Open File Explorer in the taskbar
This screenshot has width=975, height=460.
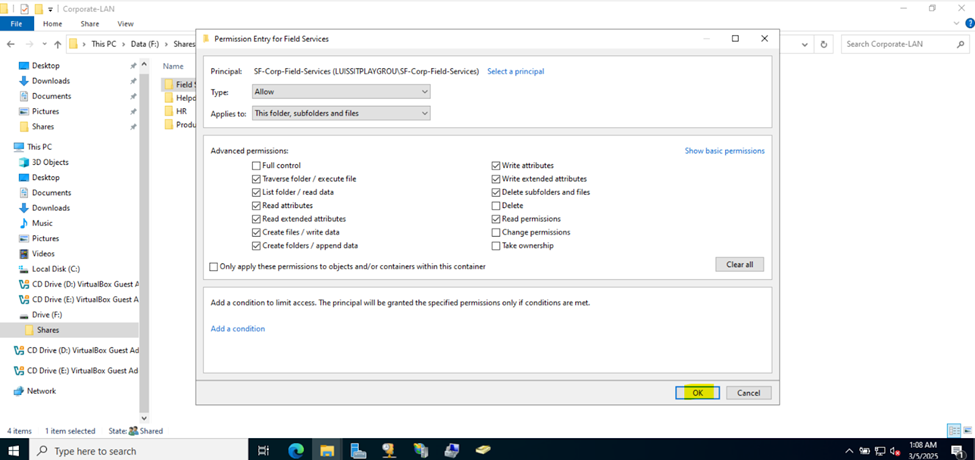326,451
